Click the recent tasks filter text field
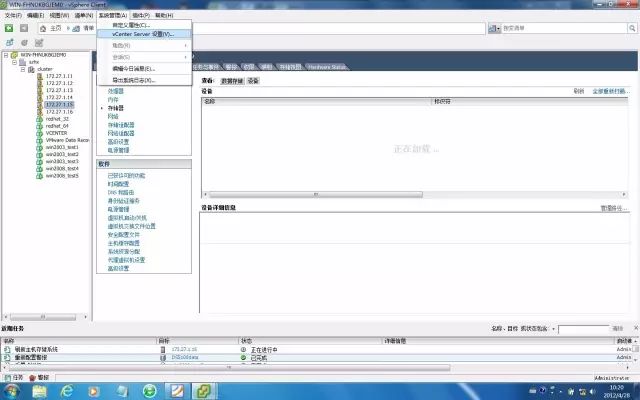The image size is (640, 400). pos(583,329)
